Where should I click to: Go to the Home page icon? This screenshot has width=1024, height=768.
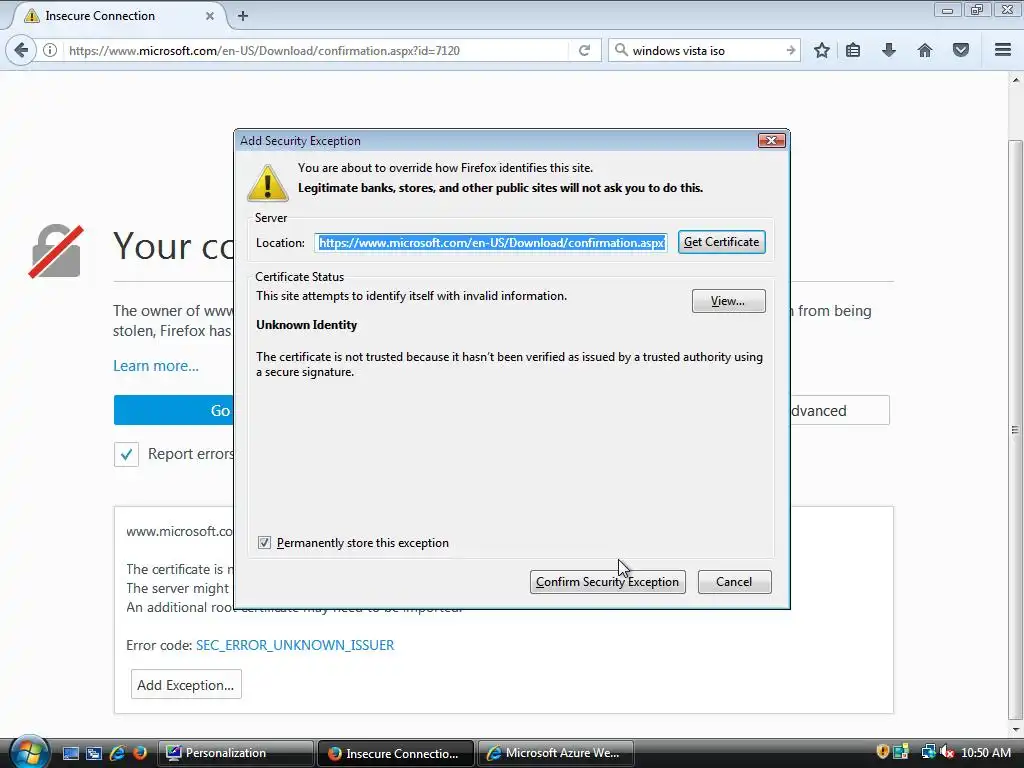coord(925,50)
